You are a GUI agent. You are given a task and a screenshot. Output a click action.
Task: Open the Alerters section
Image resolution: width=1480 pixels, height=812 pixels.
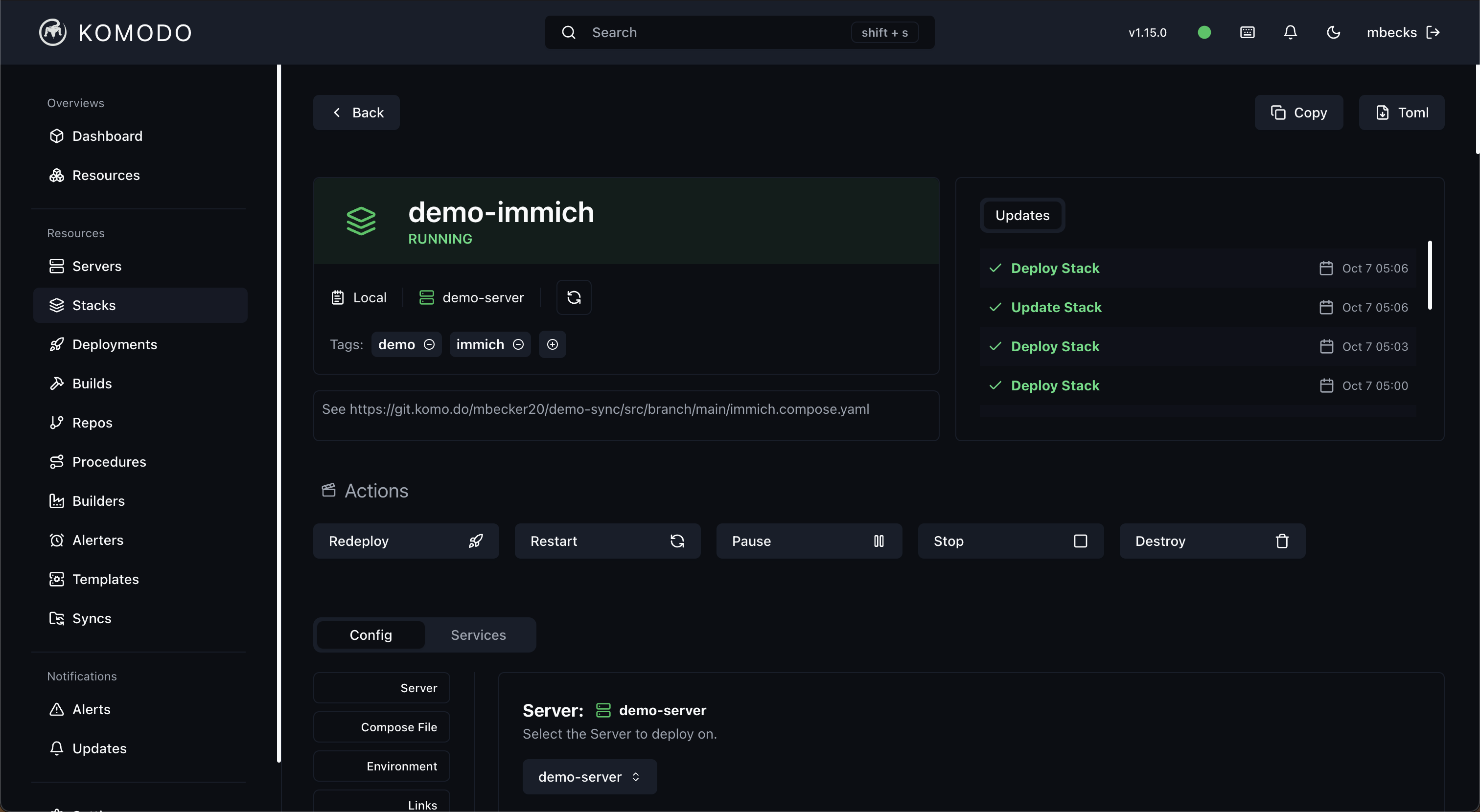point(98,540)
